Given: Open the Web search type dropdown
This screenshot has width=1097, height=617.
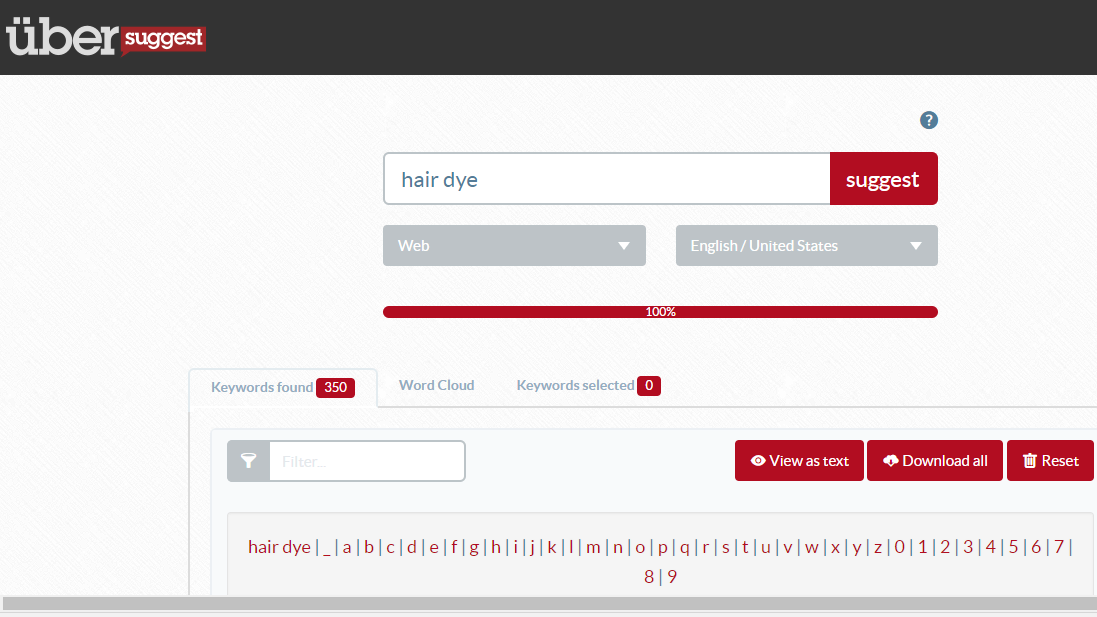Looking at the screenshot, I should (513, 245).
